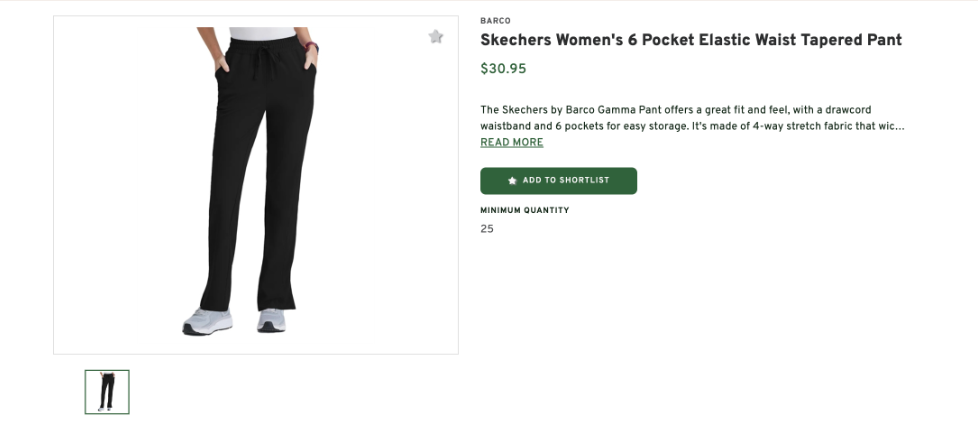This screenshot has width=978, height=424.
Task: Click the MINIMUM QUANTITY label
Action: (x=525, y=211)
